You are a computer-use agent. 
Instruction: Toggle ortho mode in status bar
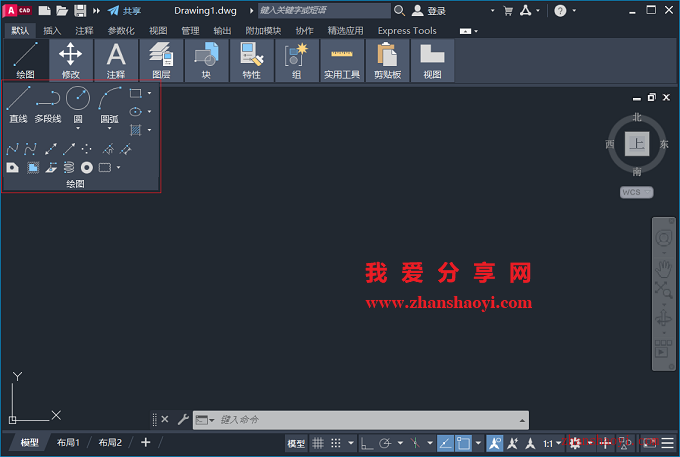367,443
